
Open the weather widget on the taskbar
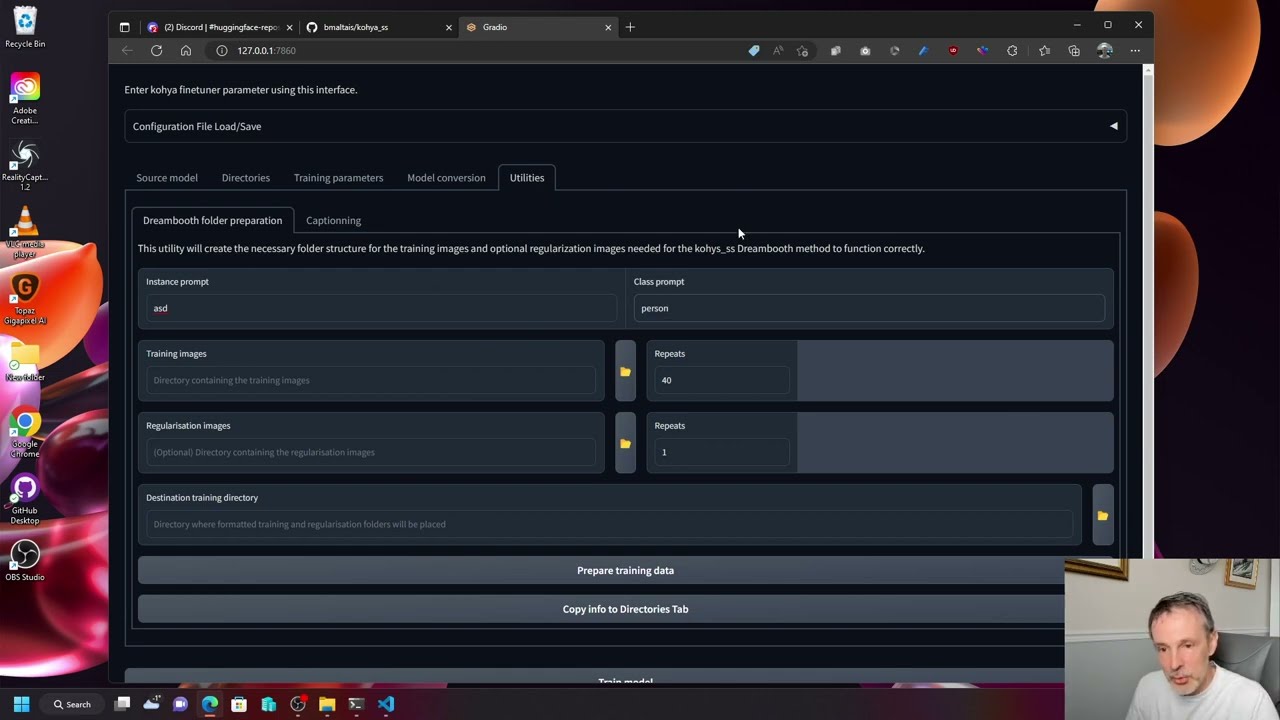(151, 704)
